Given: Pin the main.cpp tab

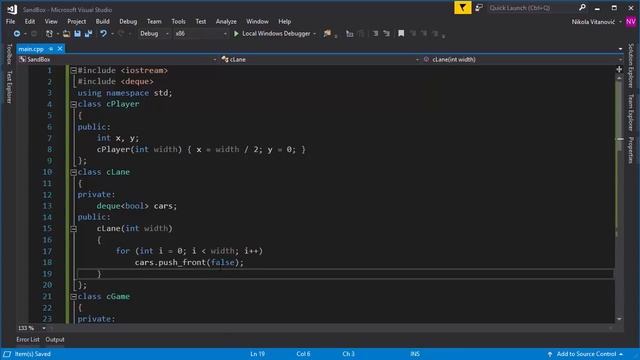Looking at the screenshot, I should 51,49.
